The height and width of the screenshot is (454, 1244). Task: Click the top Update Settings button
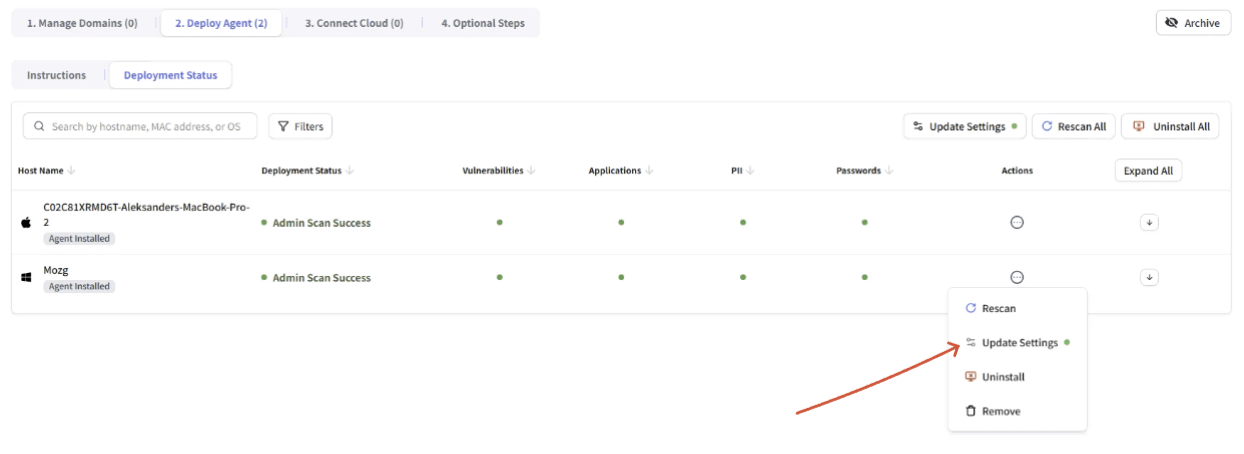point(964,127)
